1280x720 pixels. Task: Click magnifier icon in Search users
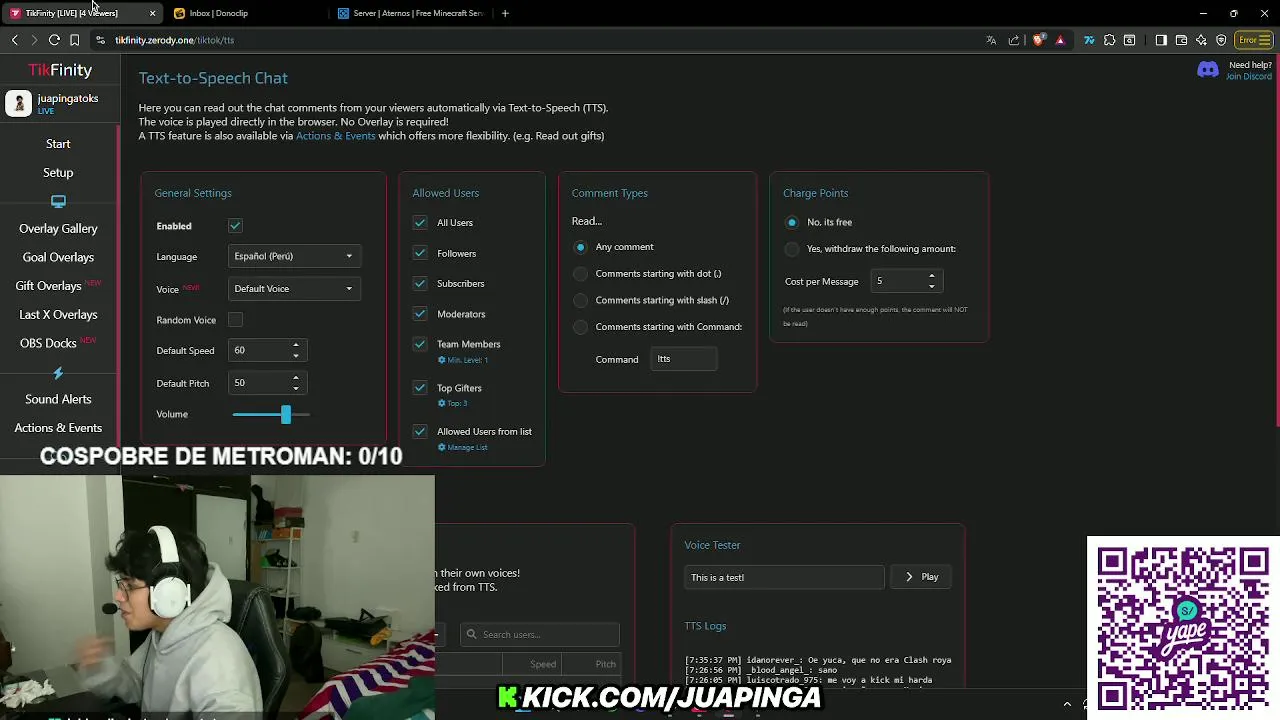471,634
